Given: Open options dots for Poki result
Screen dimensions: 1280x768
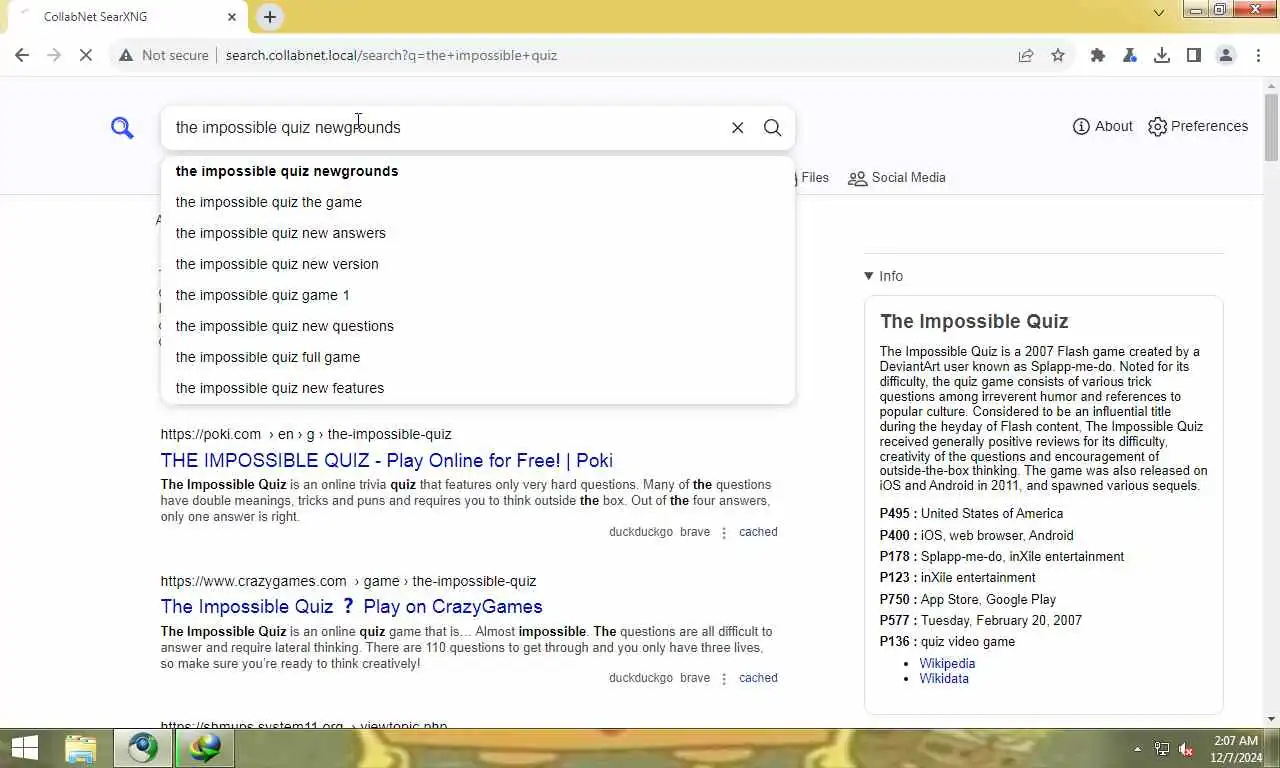Looking at the screenshot, I should 724,532.
